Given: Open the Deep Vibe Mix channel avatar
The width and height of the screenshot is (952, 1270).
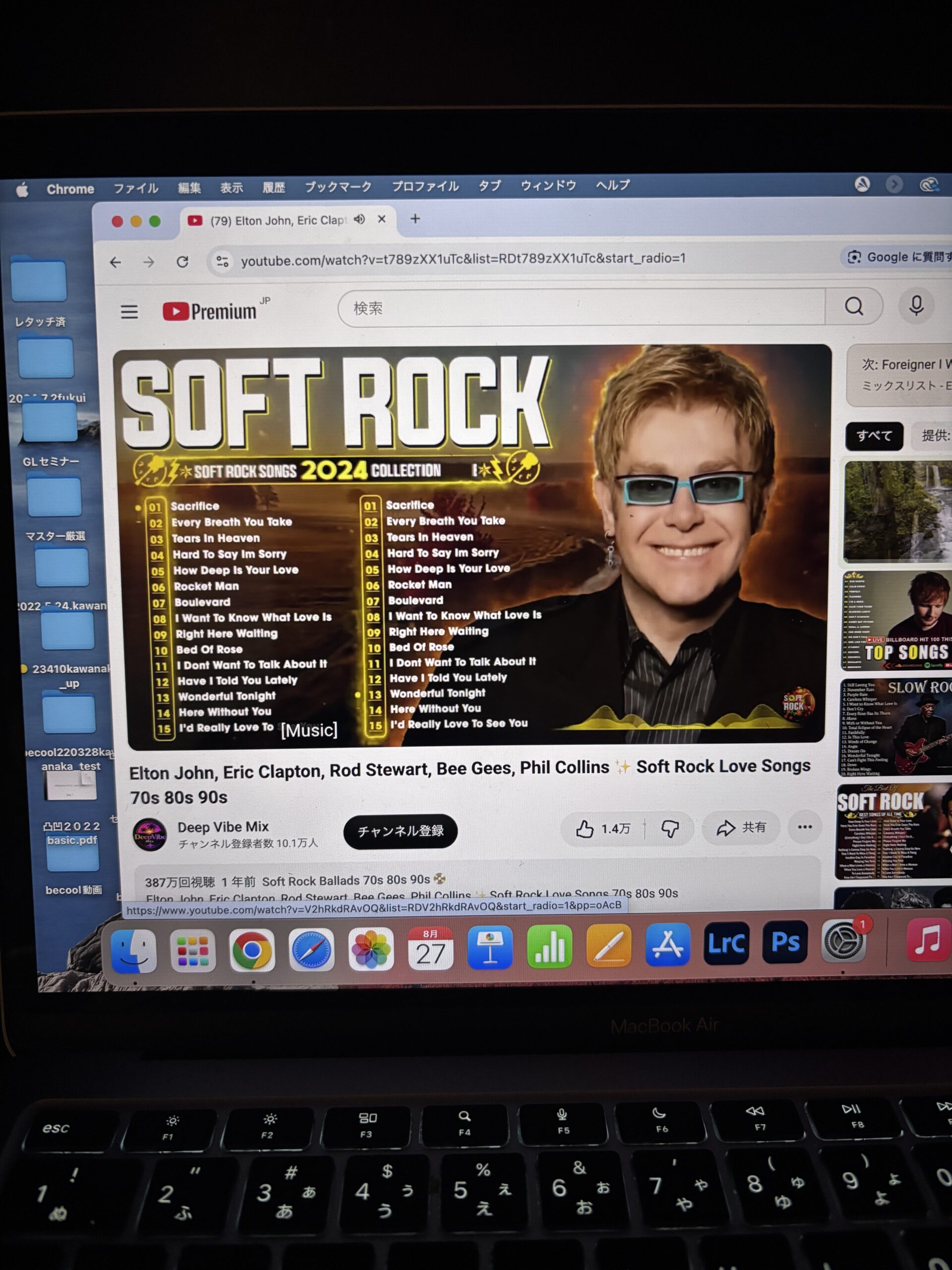Looking at the screenshot, I should 150,835.
